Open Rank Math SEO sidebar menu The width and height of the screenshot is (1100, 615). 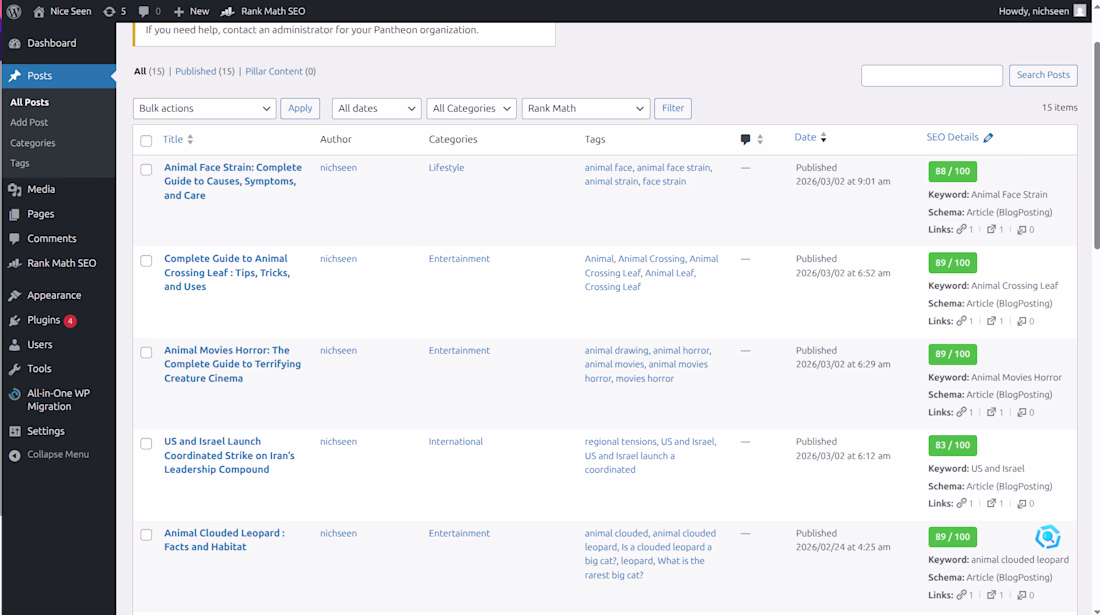(60, 263)
